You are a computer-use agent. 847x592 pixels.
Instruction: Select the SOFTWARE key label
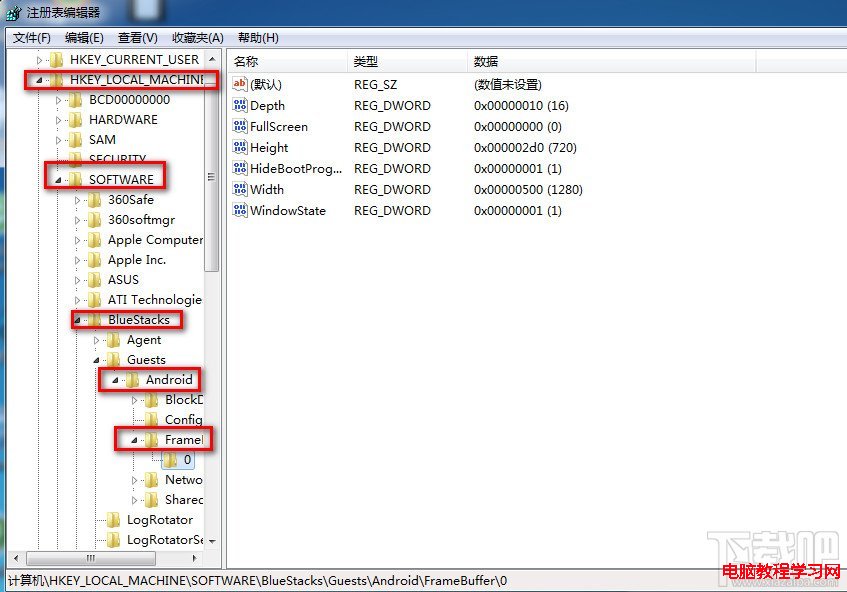(x=122, y=180)
